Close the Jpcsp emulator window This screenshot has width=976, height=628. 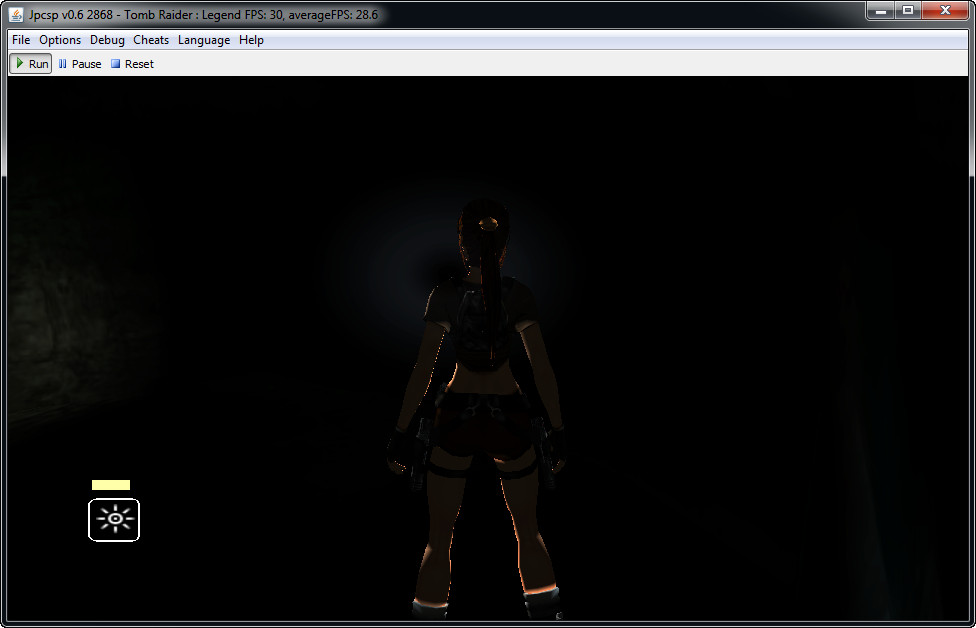coord(945,10)
